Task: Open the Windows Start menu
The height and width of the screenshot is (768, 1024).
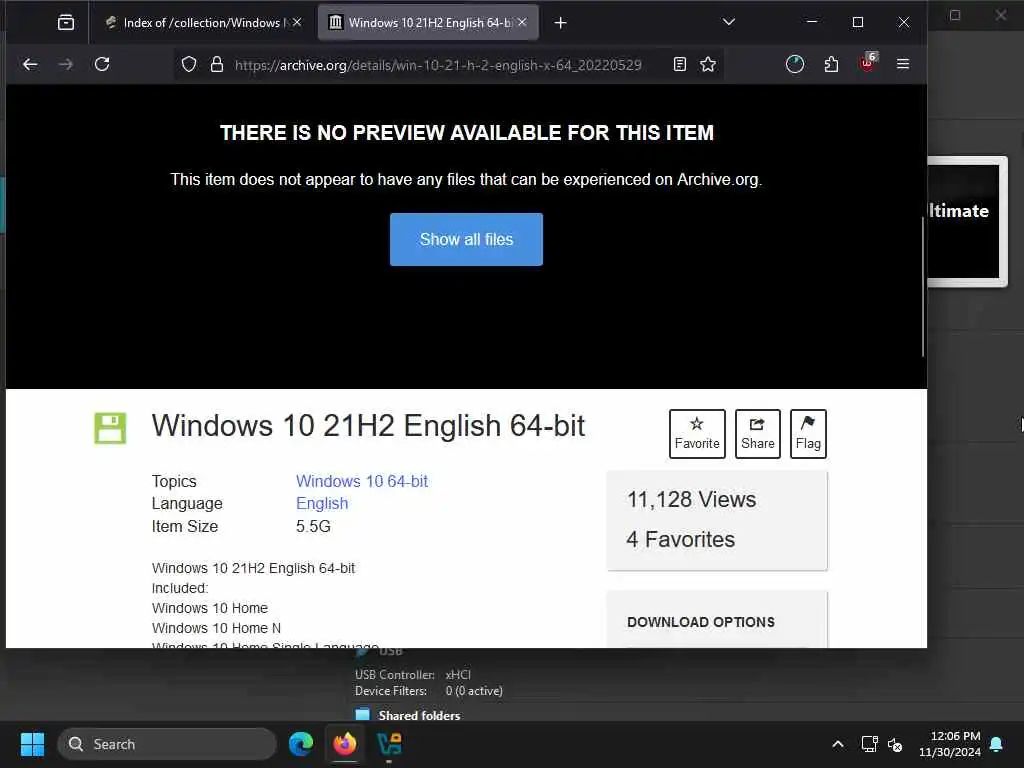Action: point(32,744)
